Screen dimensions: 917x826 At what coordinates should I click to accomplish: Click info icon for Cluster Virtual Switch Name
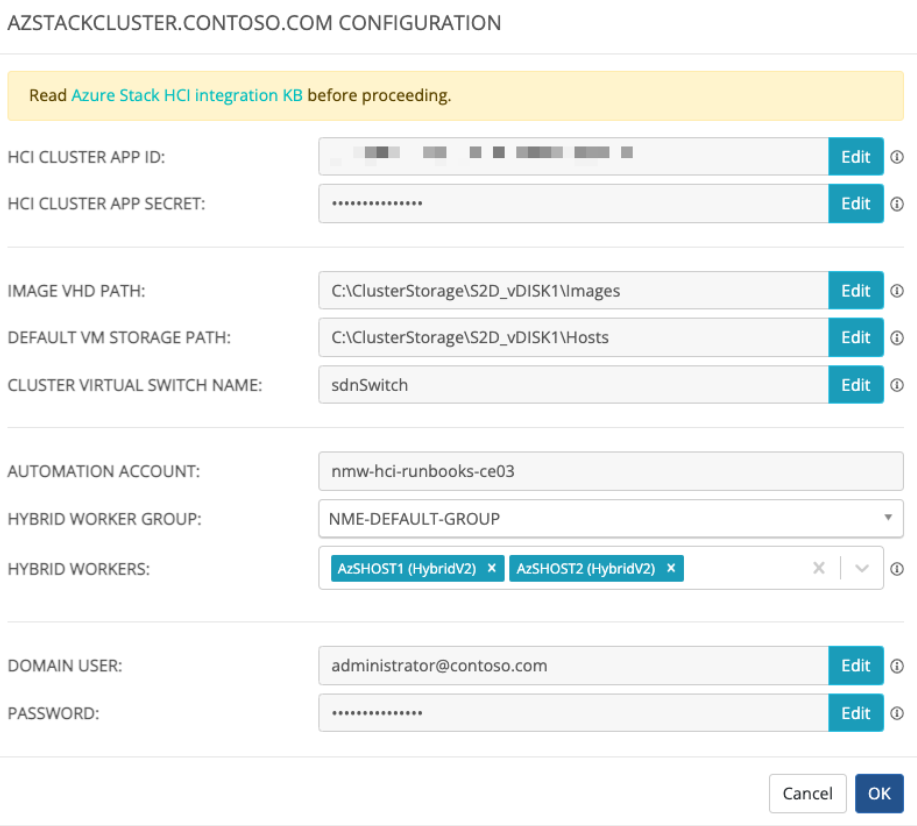tap(897, 385)
